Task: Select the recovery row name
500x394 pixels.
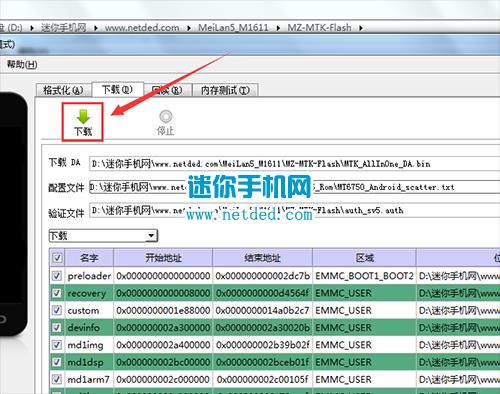Action: pyautogui.click(x=86, y=293)
